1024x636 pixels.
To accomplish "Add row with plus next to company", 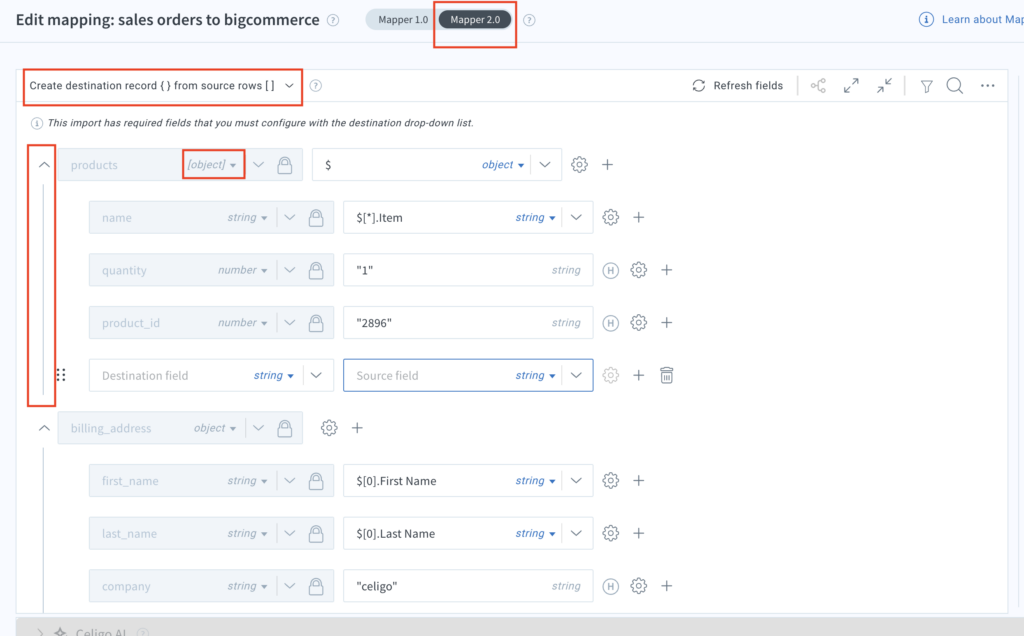I will (667, 586).
